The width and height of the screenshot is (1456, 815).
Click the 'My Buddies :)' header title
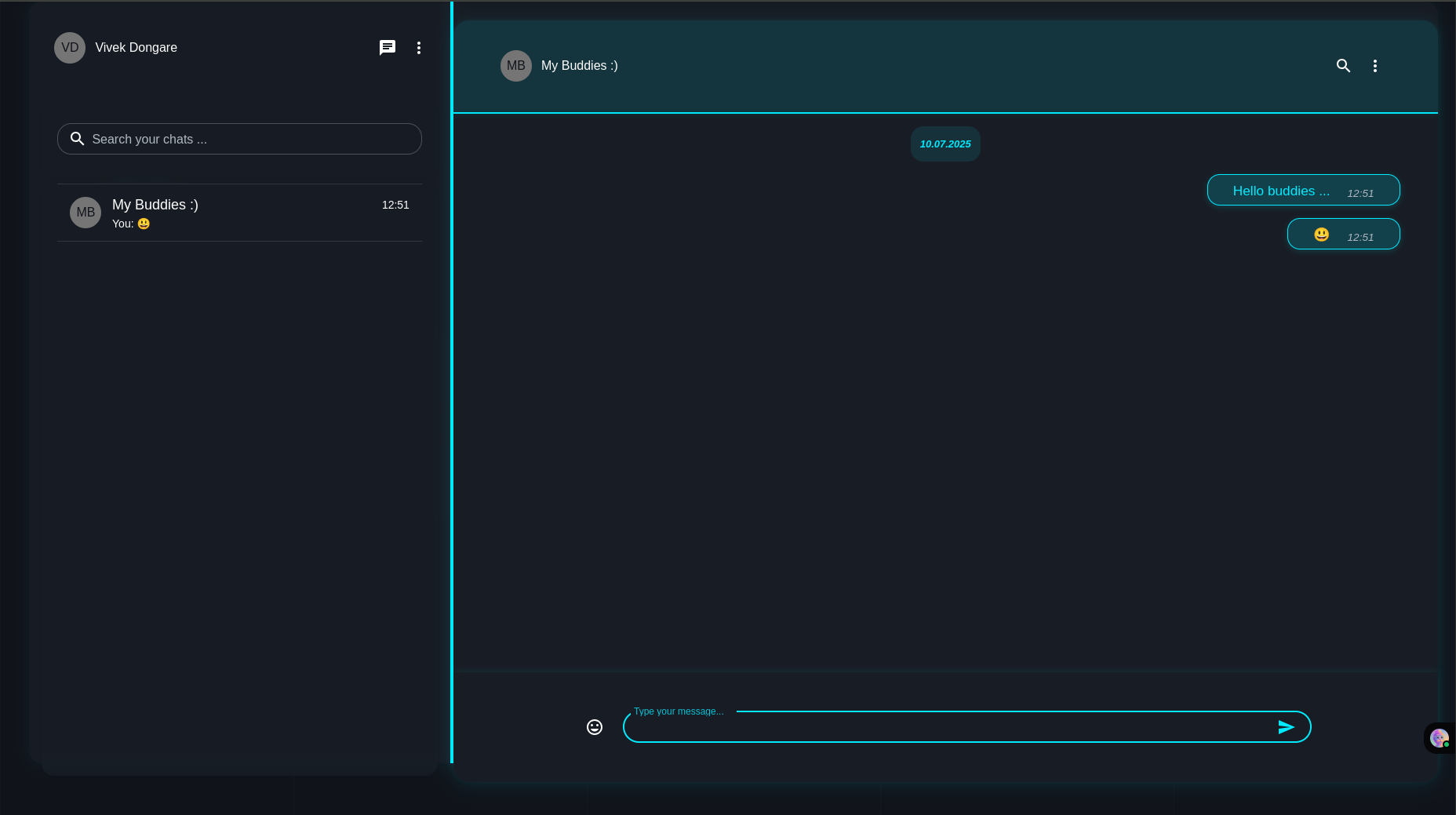pyautogui.click(x=579, y=66)
